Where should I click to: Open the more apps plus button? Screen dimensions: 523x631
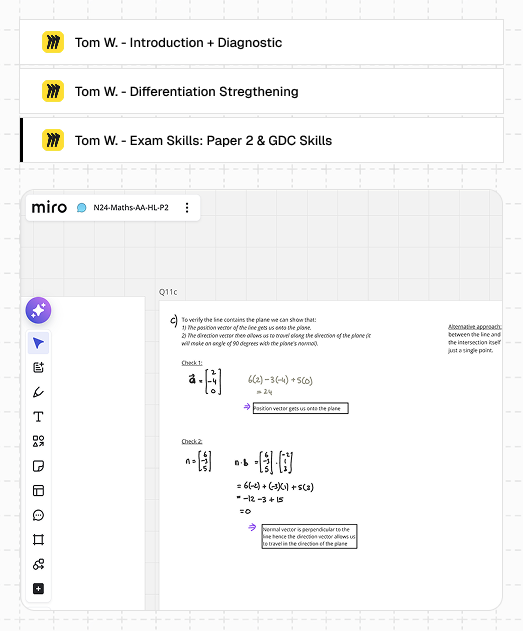(x=38, y=589)
